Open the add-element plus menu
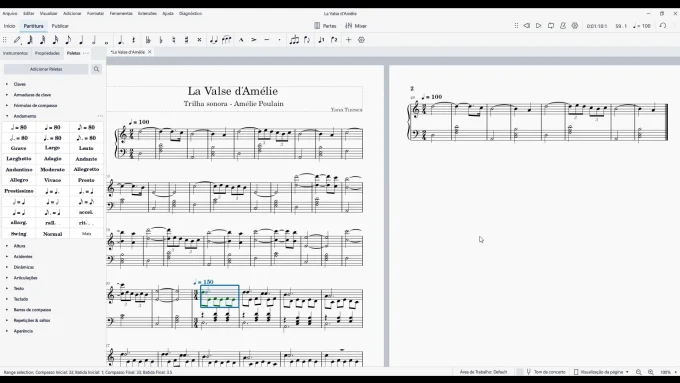Screen dimensions: 680x383 [x=348, y=40]
